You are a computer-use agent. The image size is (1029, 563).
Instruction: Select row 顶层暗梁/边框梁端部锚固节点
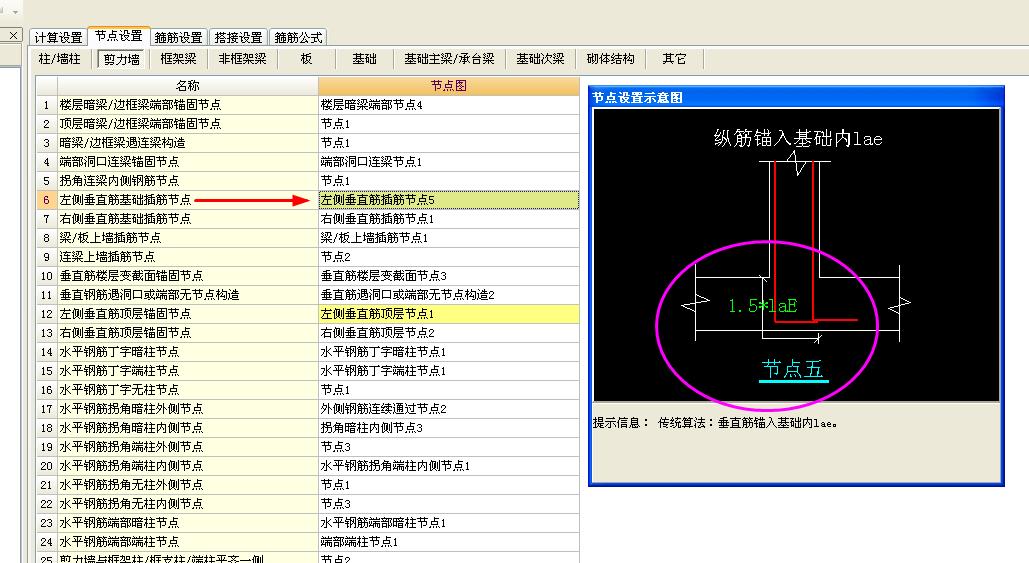pyautogui.click(x=188, y=124)
